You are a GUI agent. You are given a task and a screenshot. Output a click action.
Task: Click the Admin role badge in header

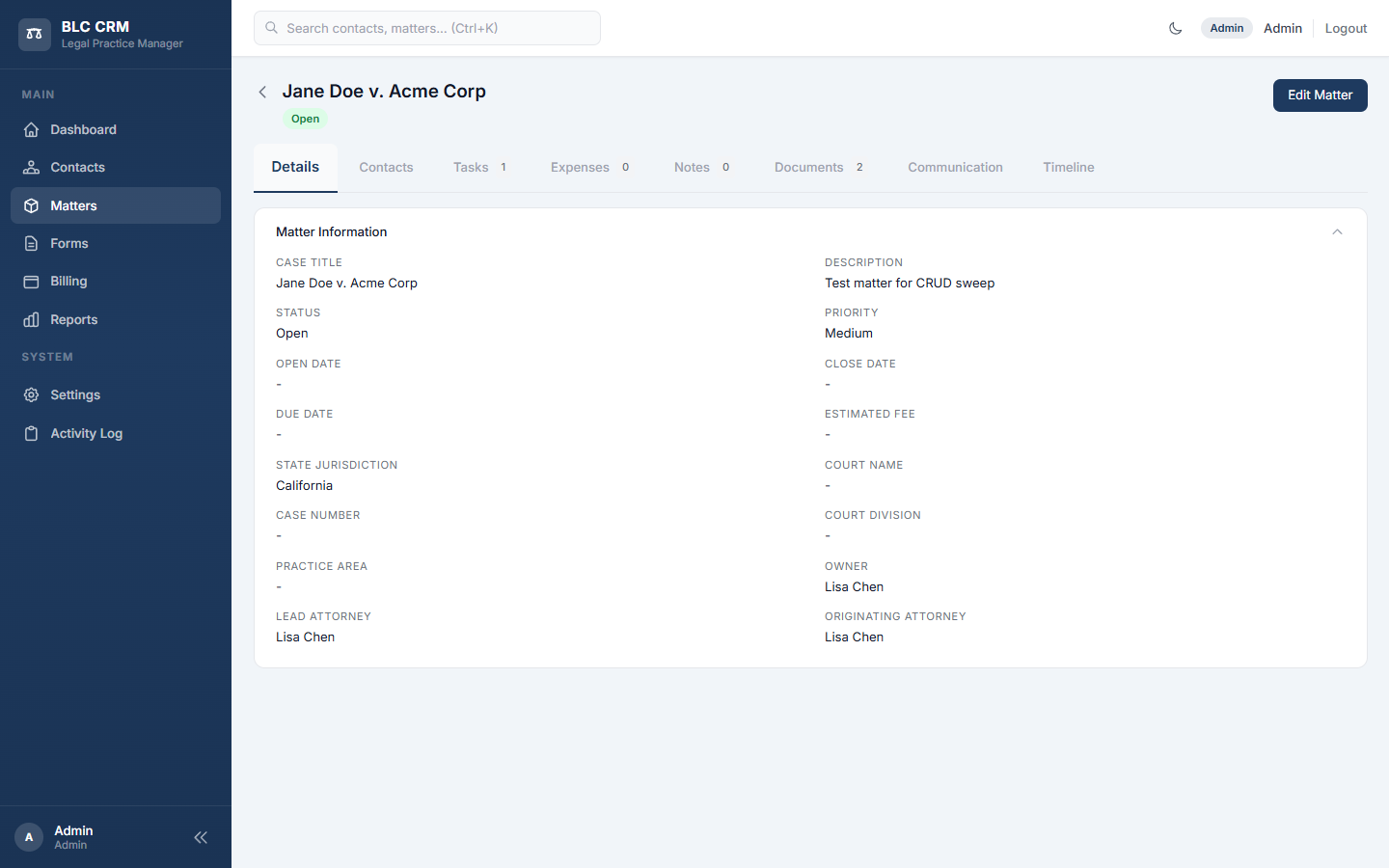coord(1227,28)
